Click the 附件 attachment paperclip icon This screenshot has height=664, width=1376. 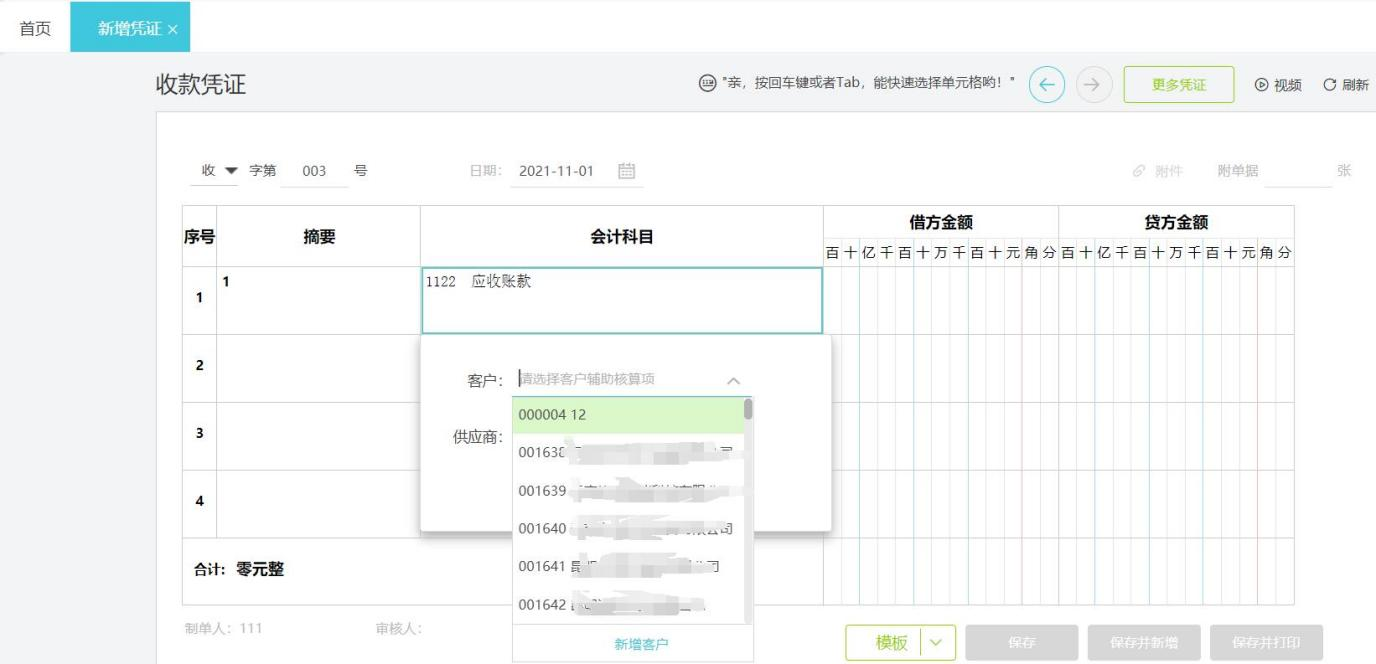click(1138, 171)
